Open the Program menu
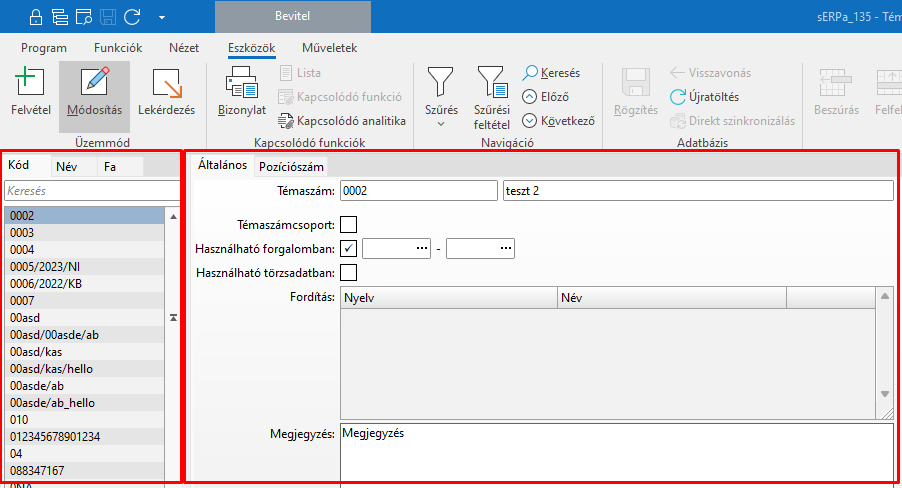902x488 pixels. click(x=44, y=48)
